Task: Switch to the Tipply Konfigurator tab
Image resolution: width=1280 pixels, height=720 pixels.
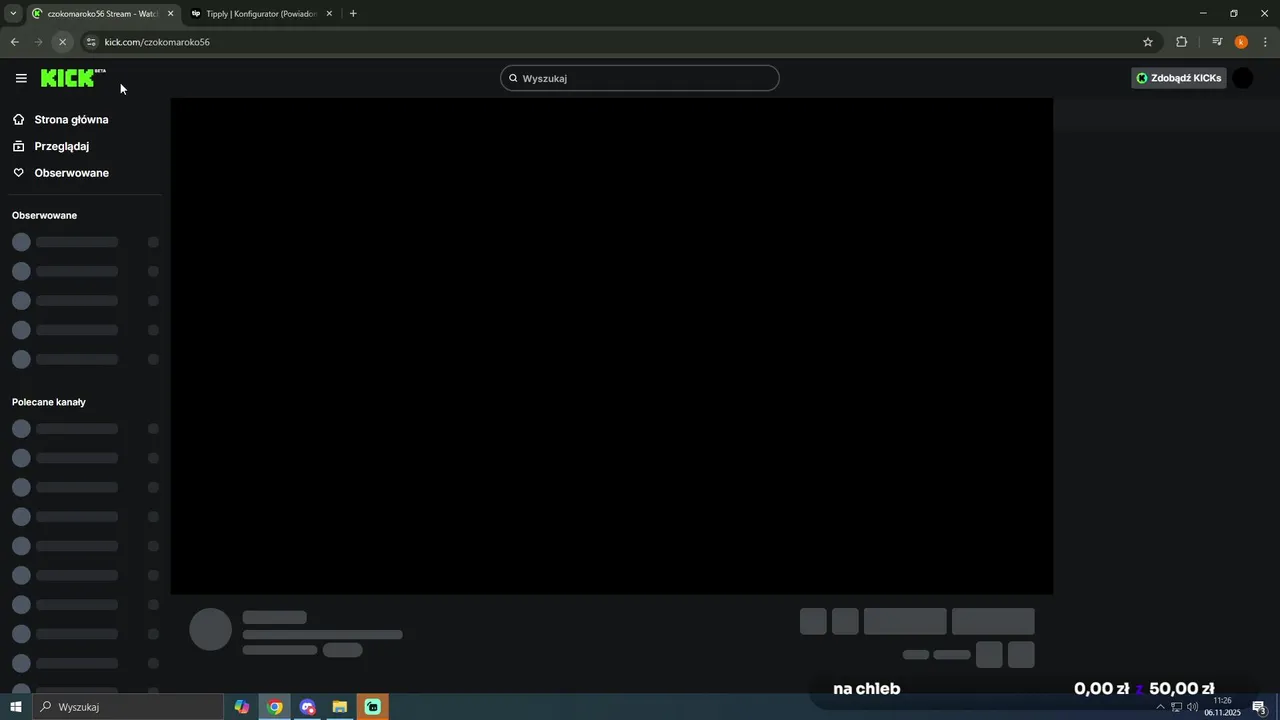Action: point(260,14)
